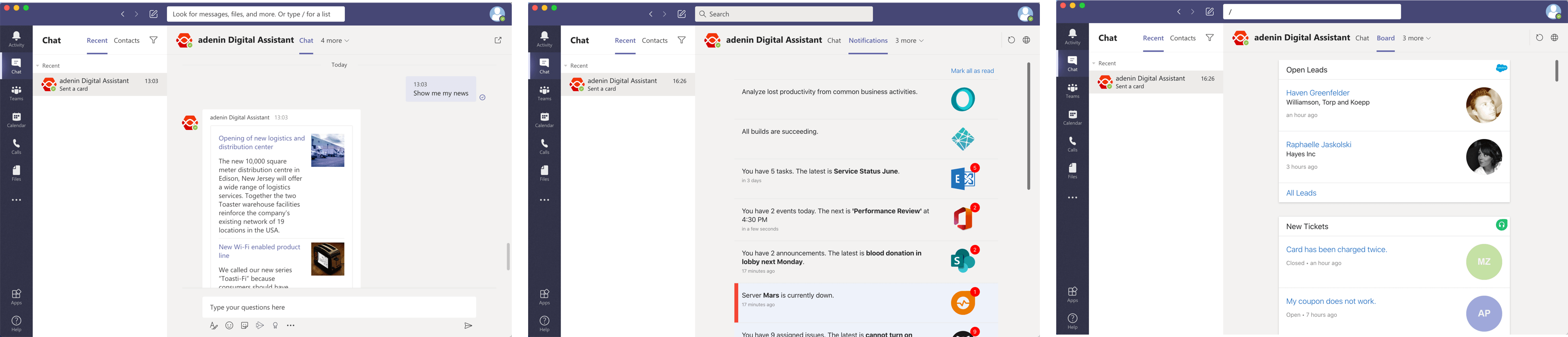1568x337 pixels.
Task: Open the emoji picker below the message box
Action: 229,325
